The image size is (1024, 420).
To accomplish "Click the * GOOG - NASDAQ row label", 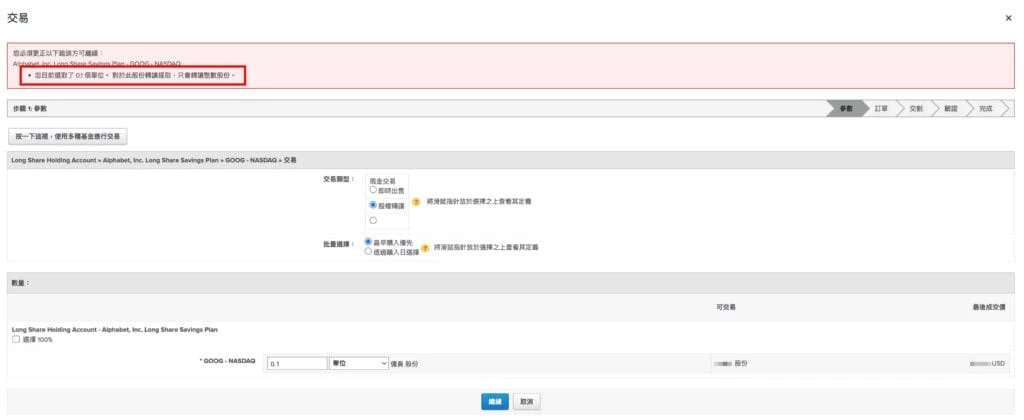I will tap(227, 361).
